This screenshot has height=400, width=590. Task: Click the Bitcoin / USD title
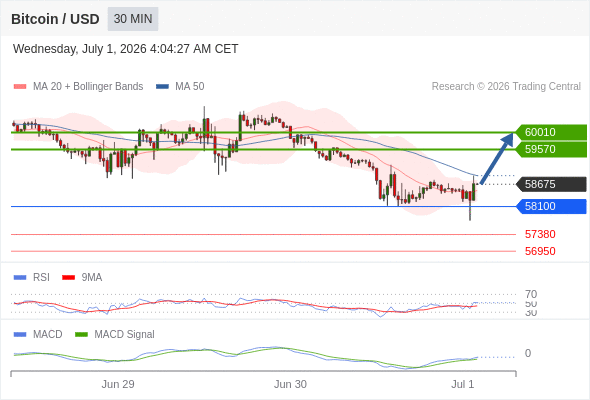point(55,19)
